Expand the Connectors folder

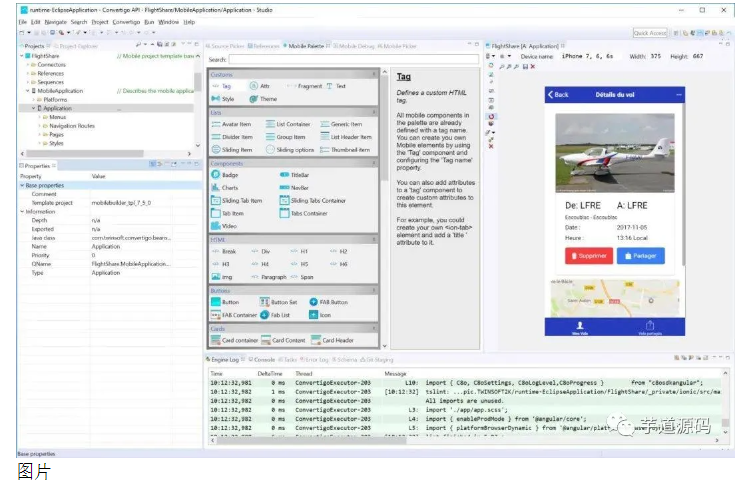click(x=28, y=65)
